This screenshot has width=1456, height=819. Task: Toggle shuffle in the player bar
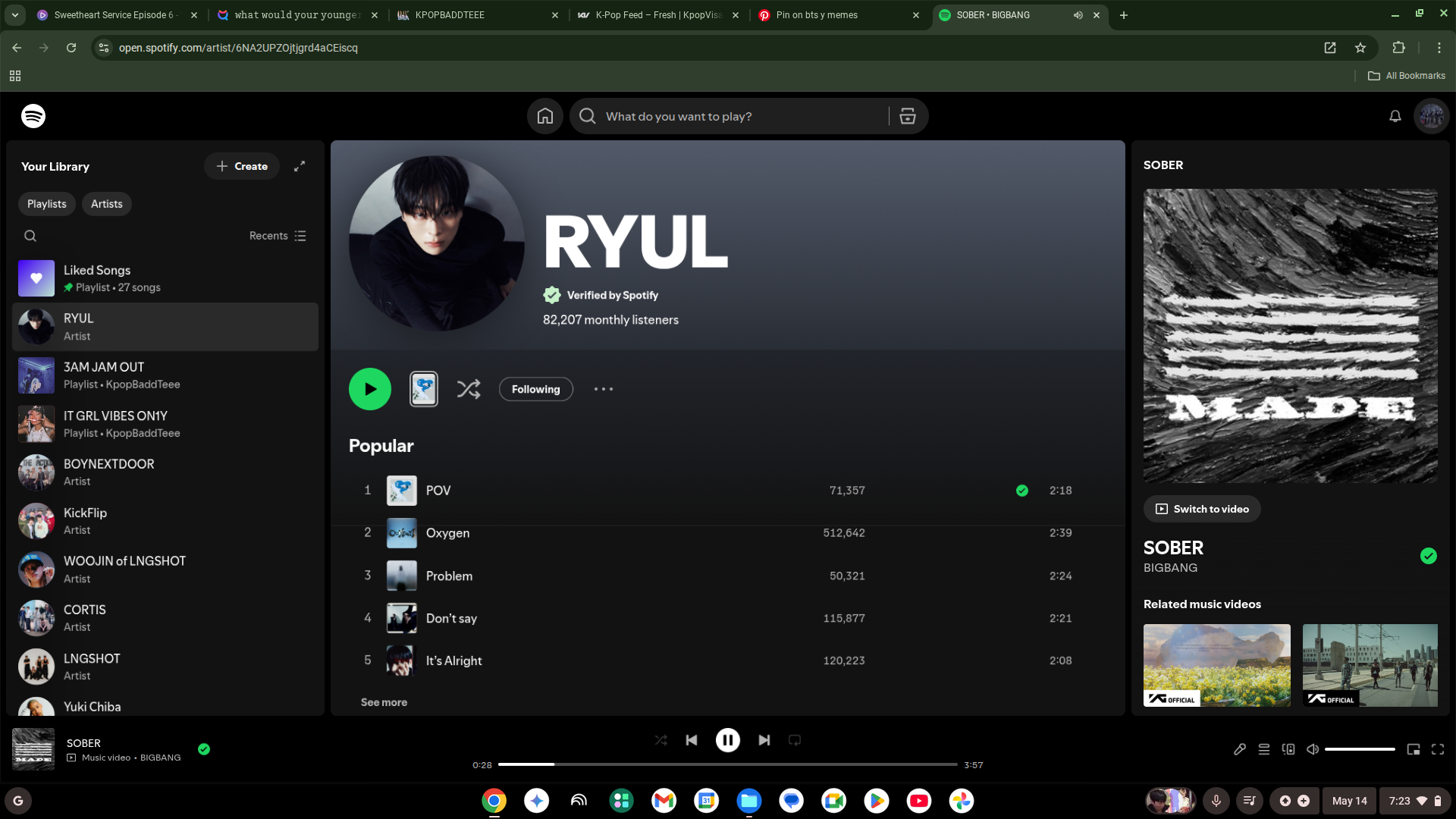click(661, 740)
